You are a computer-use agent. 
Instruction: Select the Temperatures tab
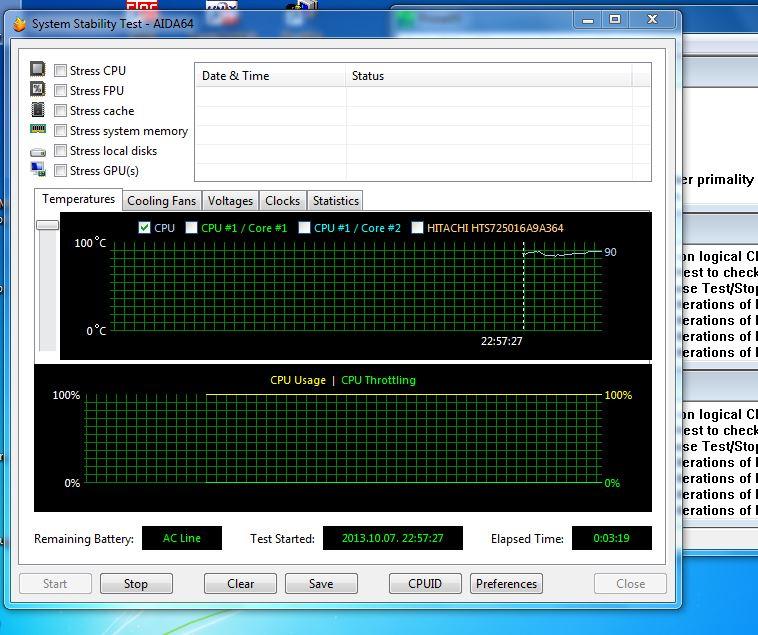pyautogui.click(x=78, y=199)
